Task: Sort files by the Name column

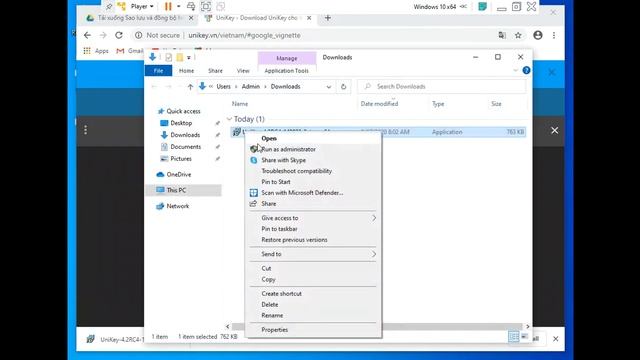Action: pos(240,104)
